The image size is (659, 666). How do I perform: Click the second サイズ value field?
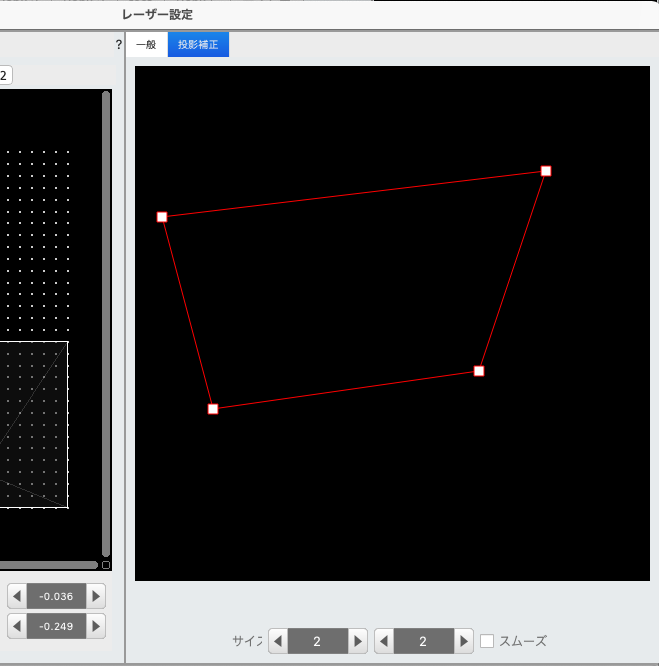tap(423, 641)
